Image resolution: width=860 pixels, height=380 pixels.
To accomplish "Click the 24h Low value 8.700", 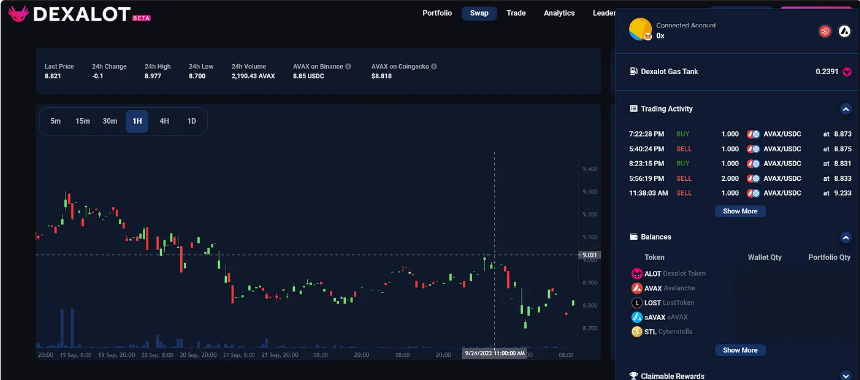I will tap(197, 76).
